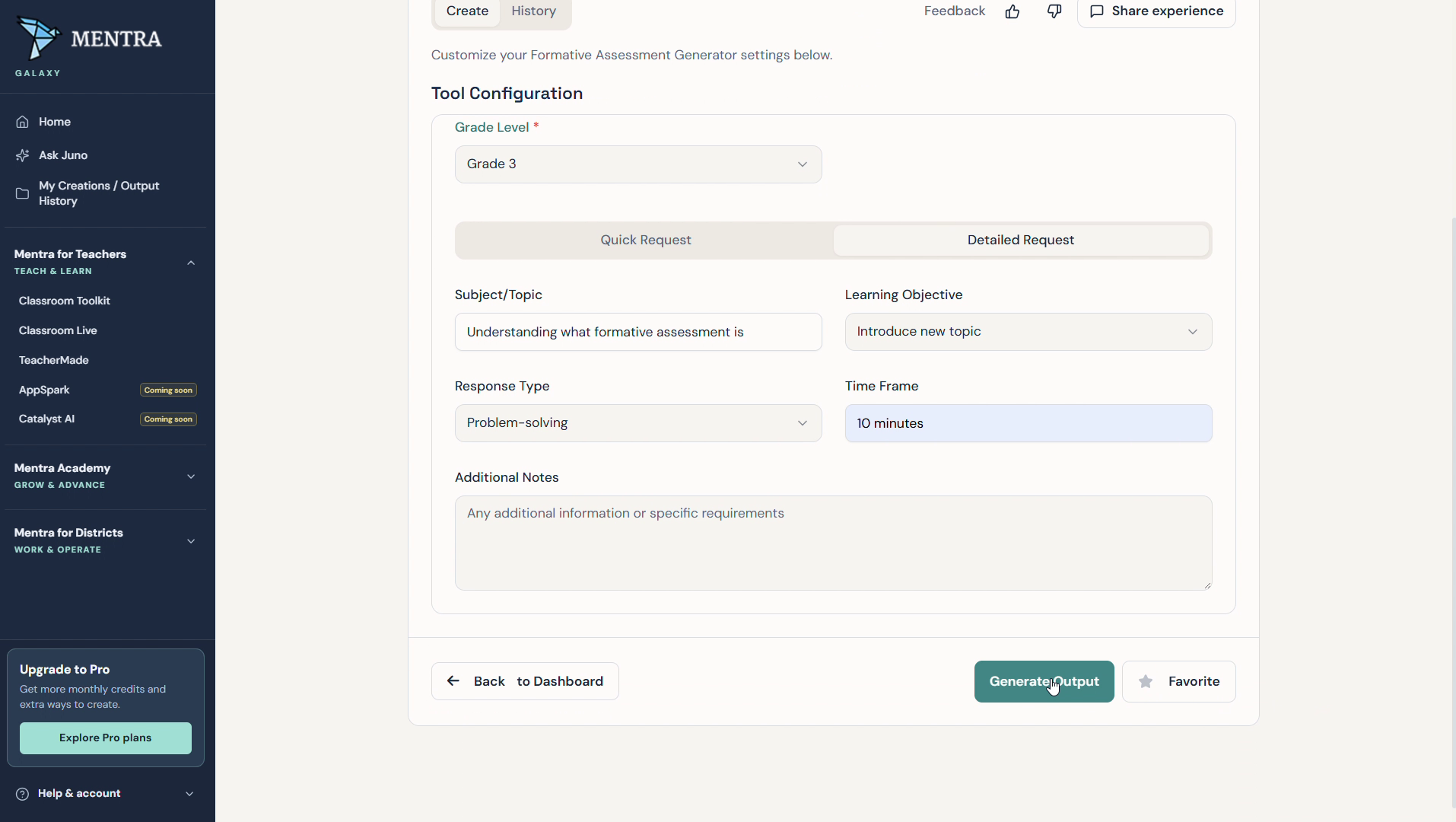Click the My Creations folder icon
The height and width of the screenshot is (822, 1456).
click(23, 193)
